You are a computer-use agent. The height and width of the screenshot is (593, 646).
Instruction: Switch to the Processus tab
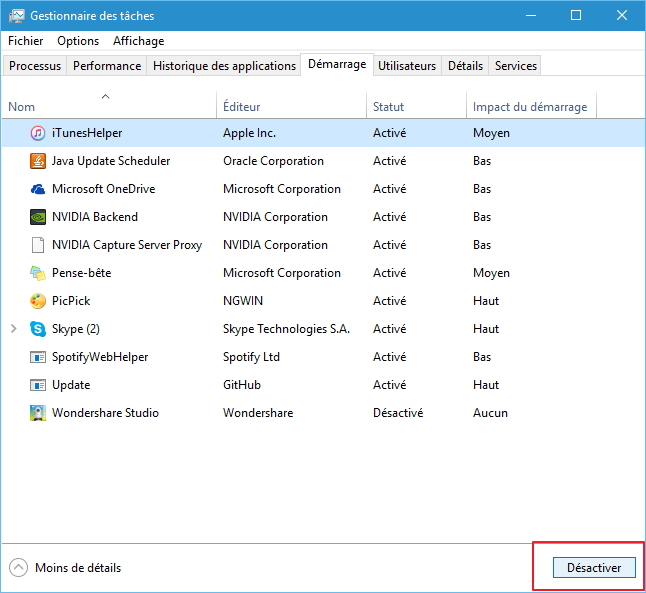coord(35,66)
